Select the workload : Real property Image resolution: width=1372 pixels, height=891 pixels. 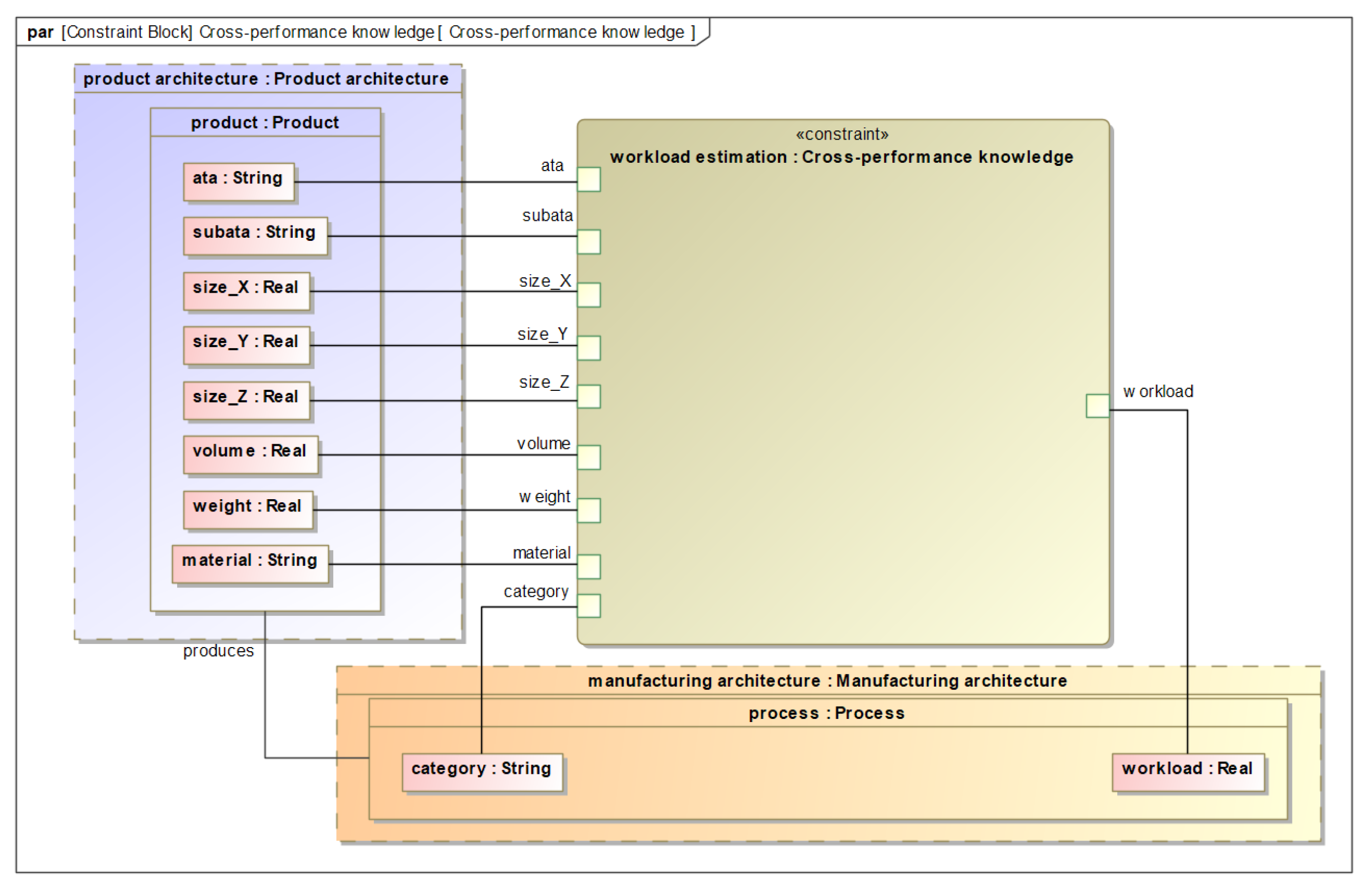coord(1188,772)
